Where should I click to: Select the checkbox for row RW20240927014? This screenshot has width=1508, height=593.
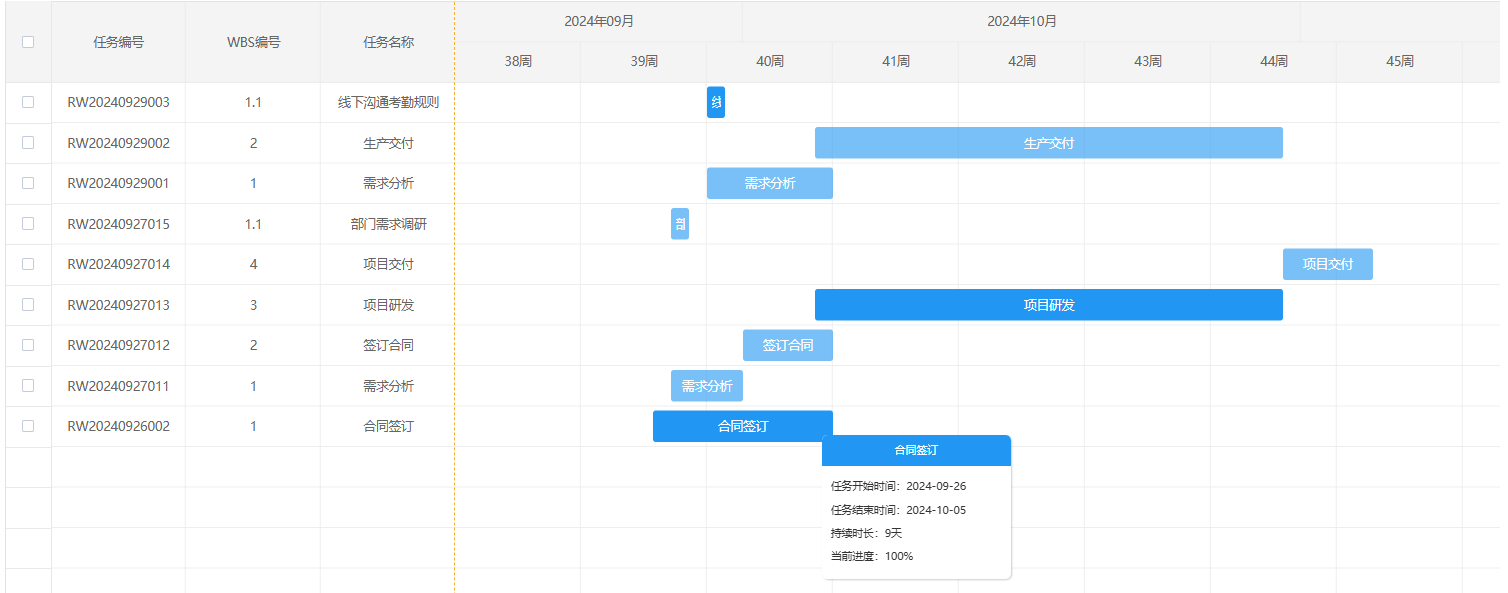click(x=28, y=264)
